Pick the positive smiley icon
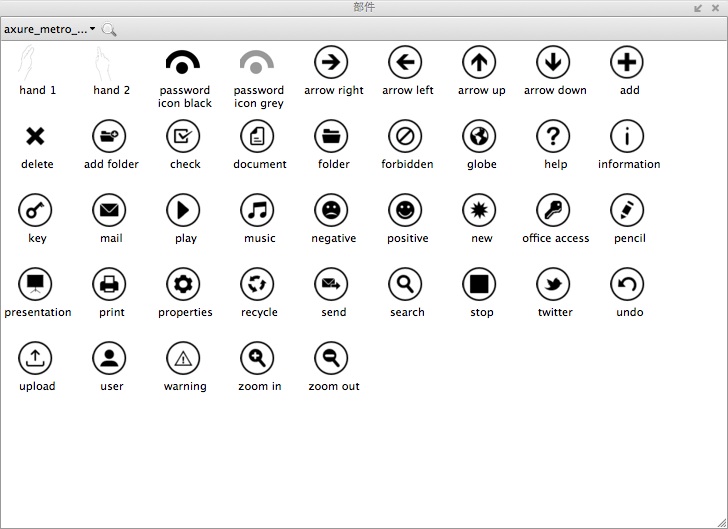728x529 pixels. coord(405,210)
